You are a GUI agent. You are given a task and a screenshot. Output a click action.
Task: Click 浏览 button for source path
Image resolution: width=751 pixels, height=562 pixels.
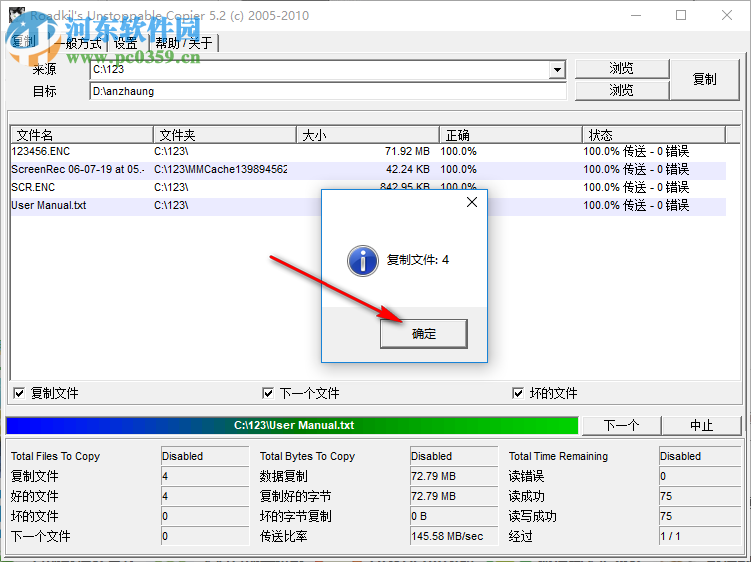(x=622, y=69)
